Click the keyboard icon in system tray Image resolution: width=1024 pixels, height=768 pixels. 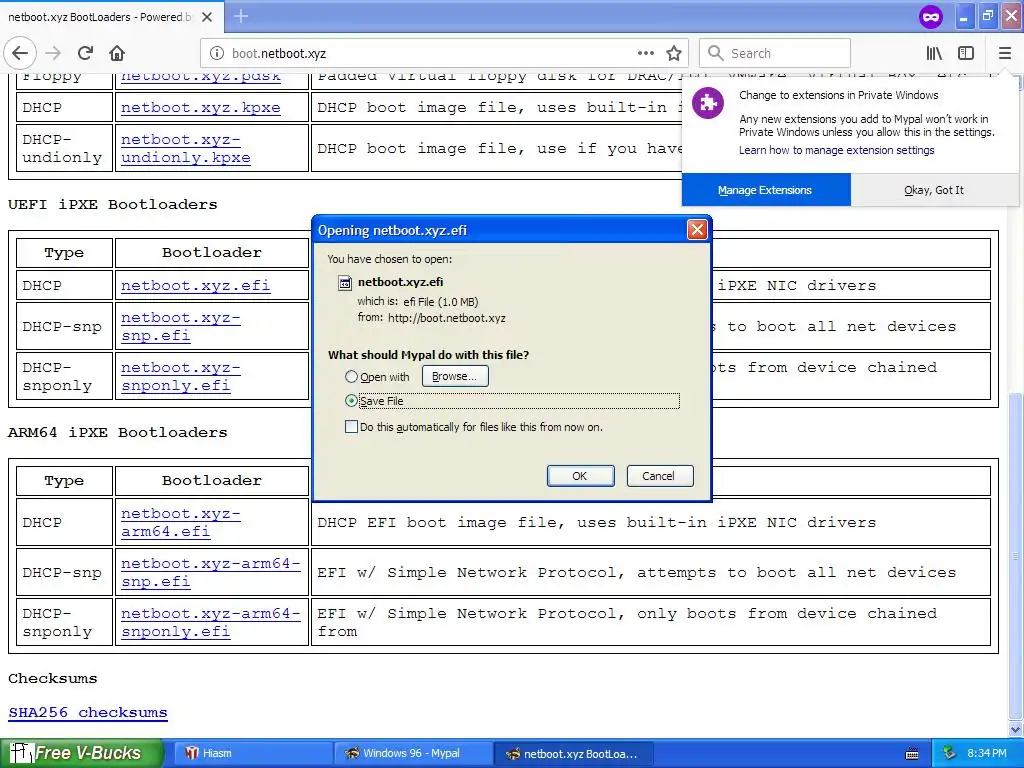pyautogui.click(x=912, y=754)
